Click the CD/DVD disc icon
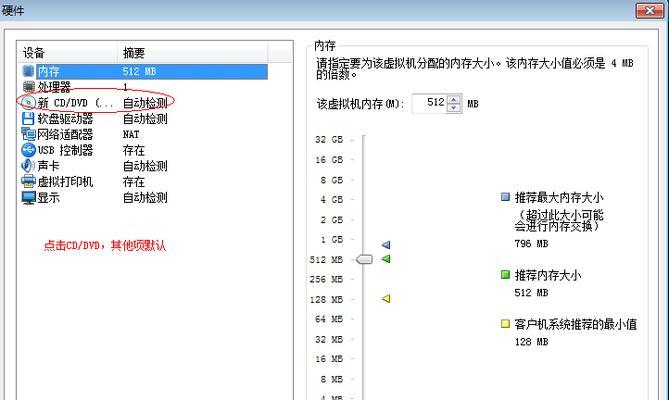 coord(28,103)
